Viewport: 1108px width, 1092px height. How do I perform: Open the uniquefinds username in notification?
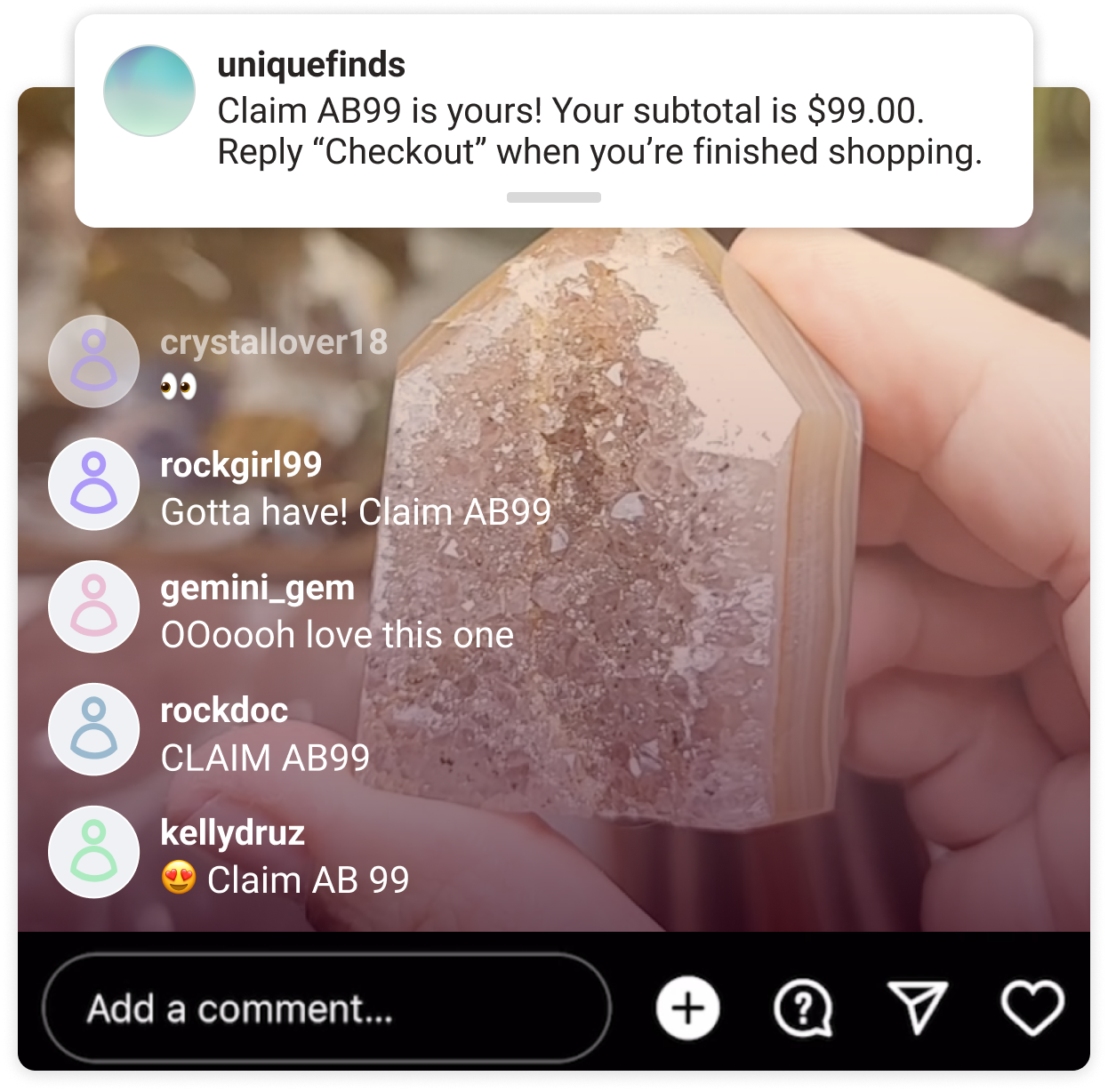[x=311, y=65]
